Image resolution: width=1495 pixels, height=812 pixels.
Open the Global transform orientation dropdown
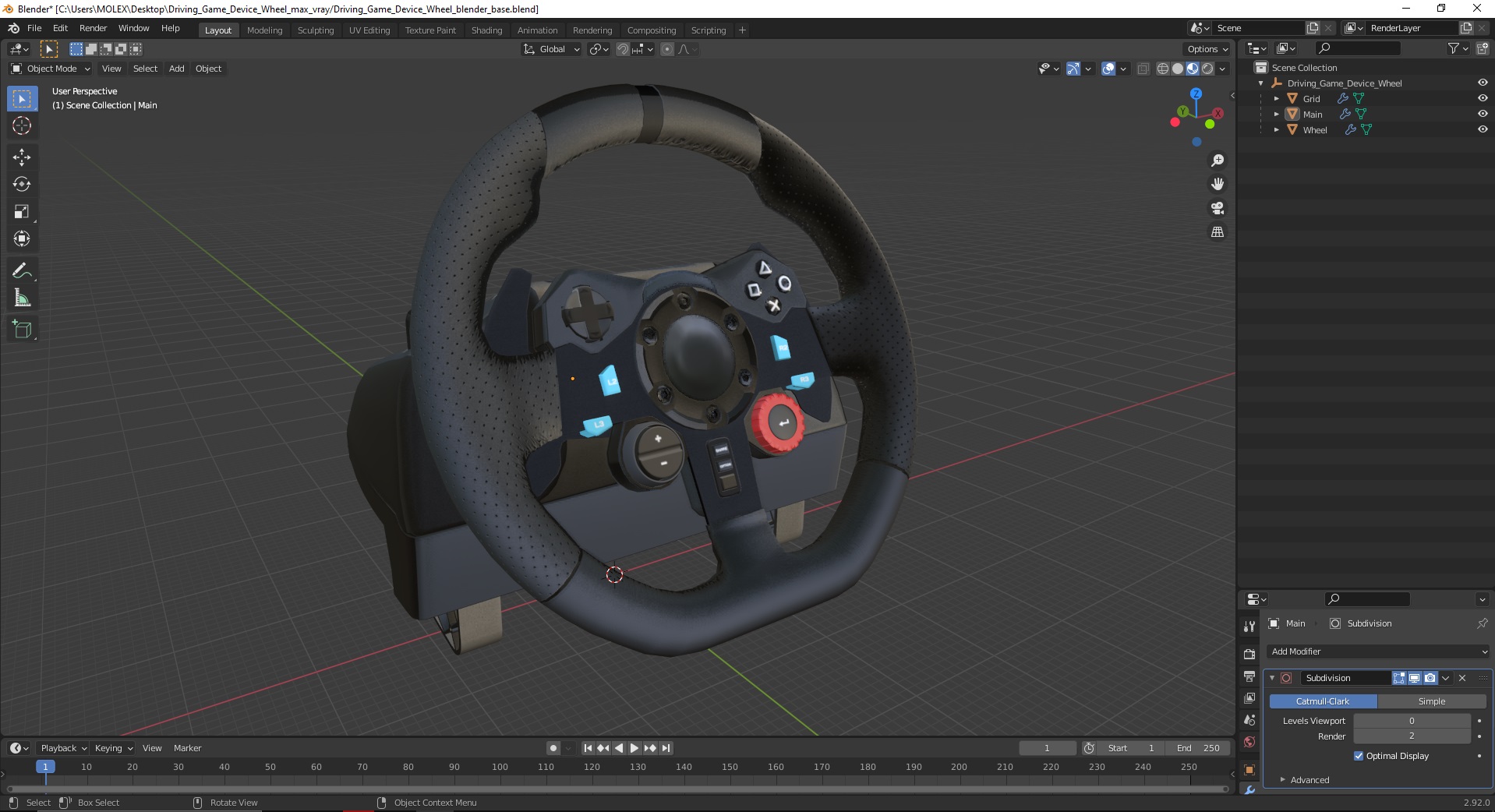(551, 49)
